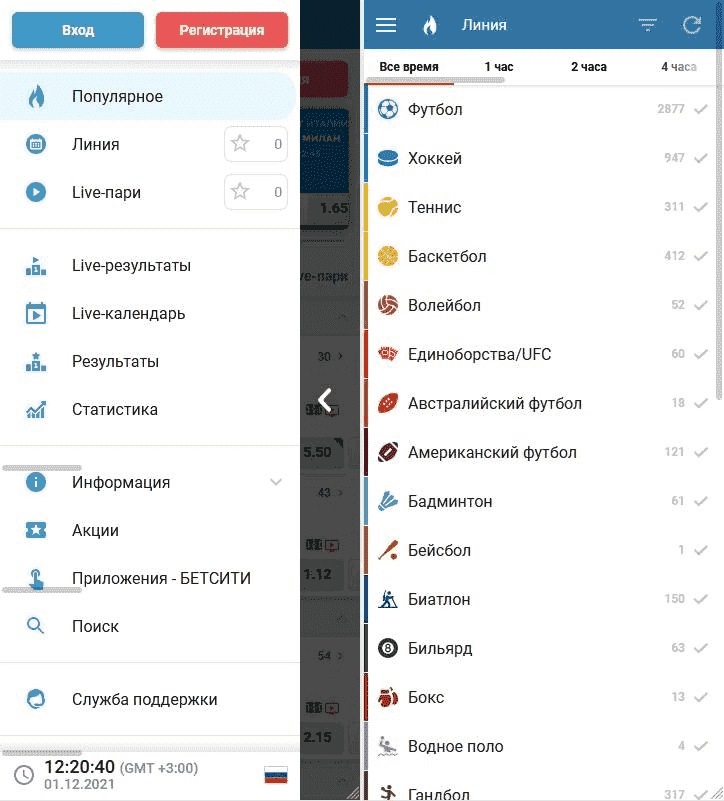Open the hamburger menu in Линия header
This screenshot has height=801, width=724.
coord(386,25)
